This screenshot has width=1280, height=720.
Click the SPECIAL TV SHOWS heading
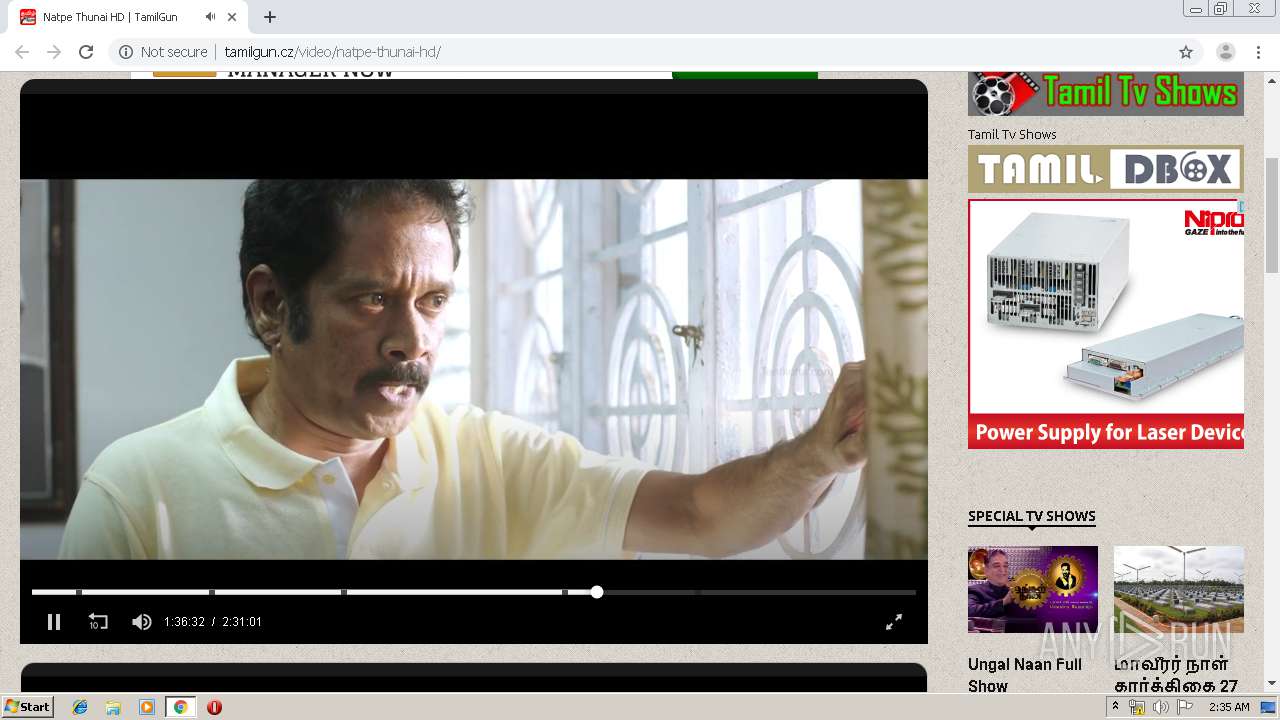pyautogui.click(x=1032, y=516)
